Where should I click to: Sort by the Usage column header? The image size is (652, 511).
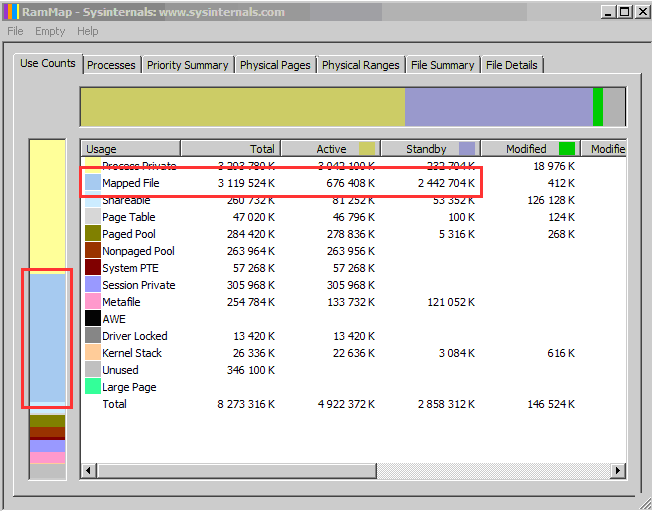tap(130, 149)
